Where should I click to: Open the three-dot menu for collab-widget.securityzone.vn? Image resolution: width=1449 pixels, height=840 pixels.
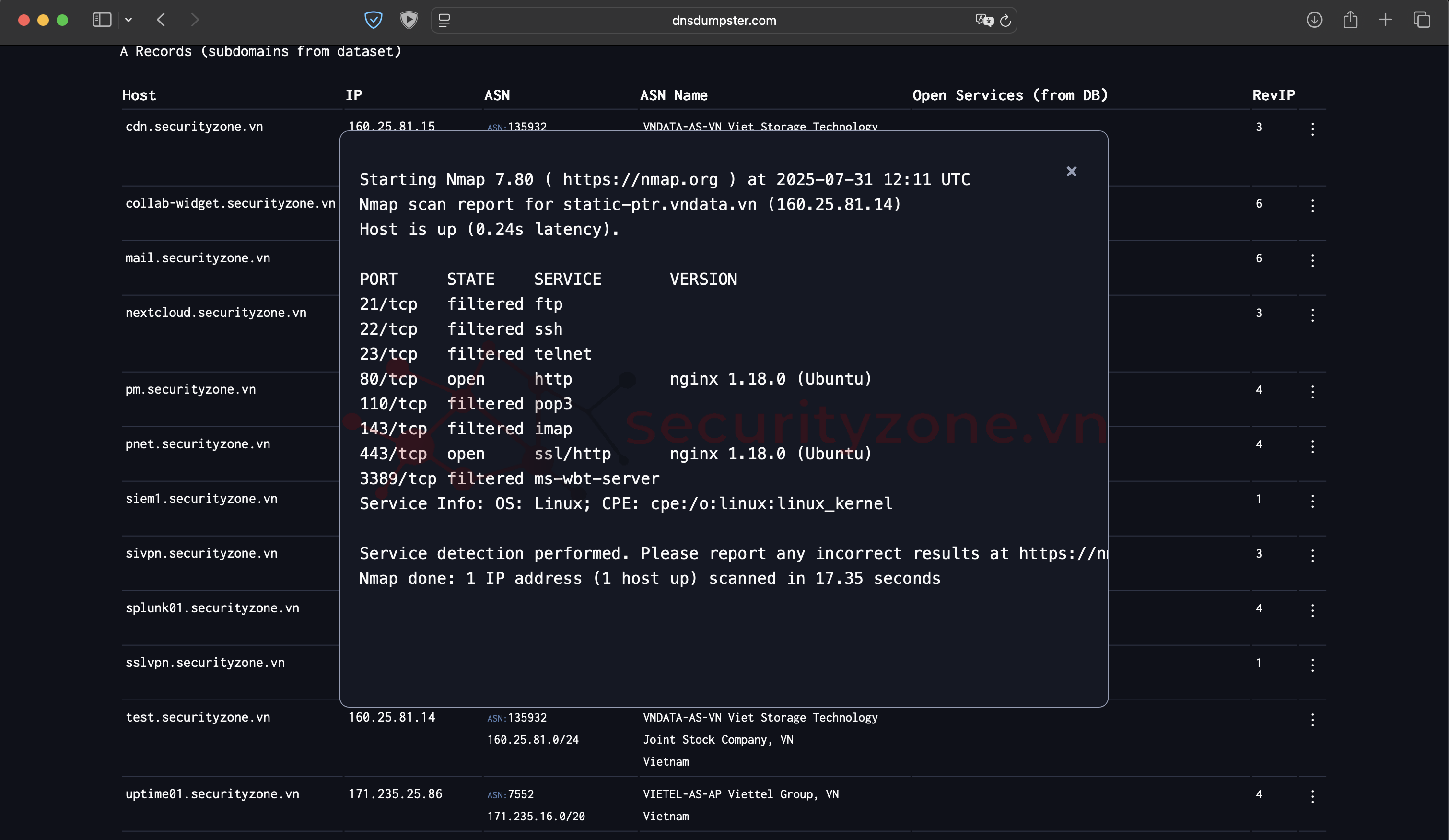tap(1312, 206)
